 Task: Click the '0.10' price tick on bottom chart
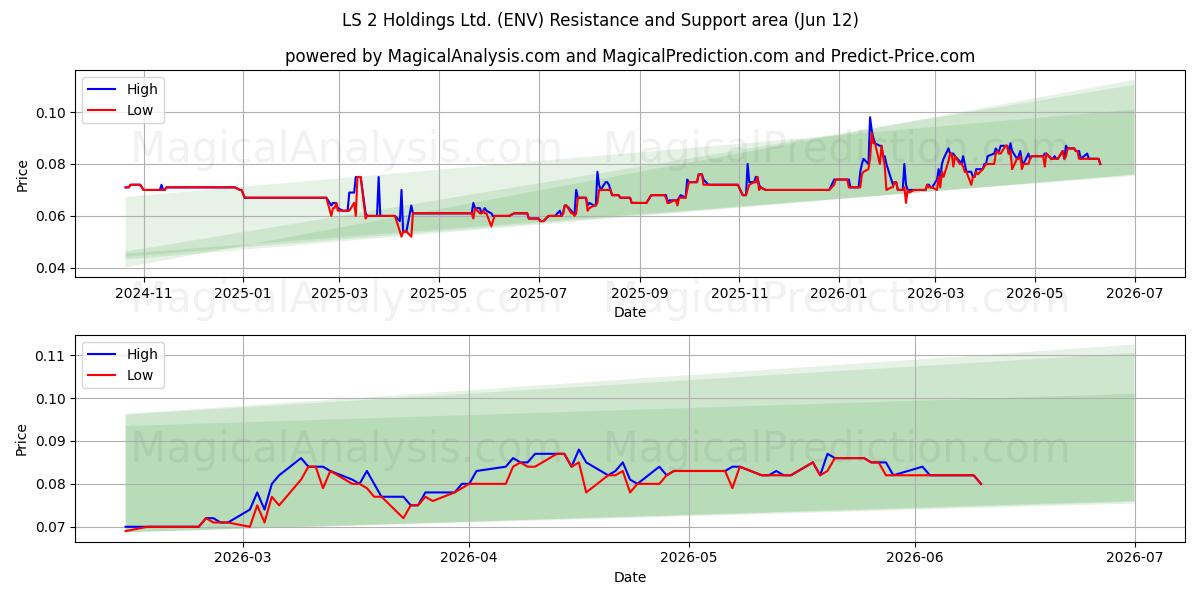[53, 399]
